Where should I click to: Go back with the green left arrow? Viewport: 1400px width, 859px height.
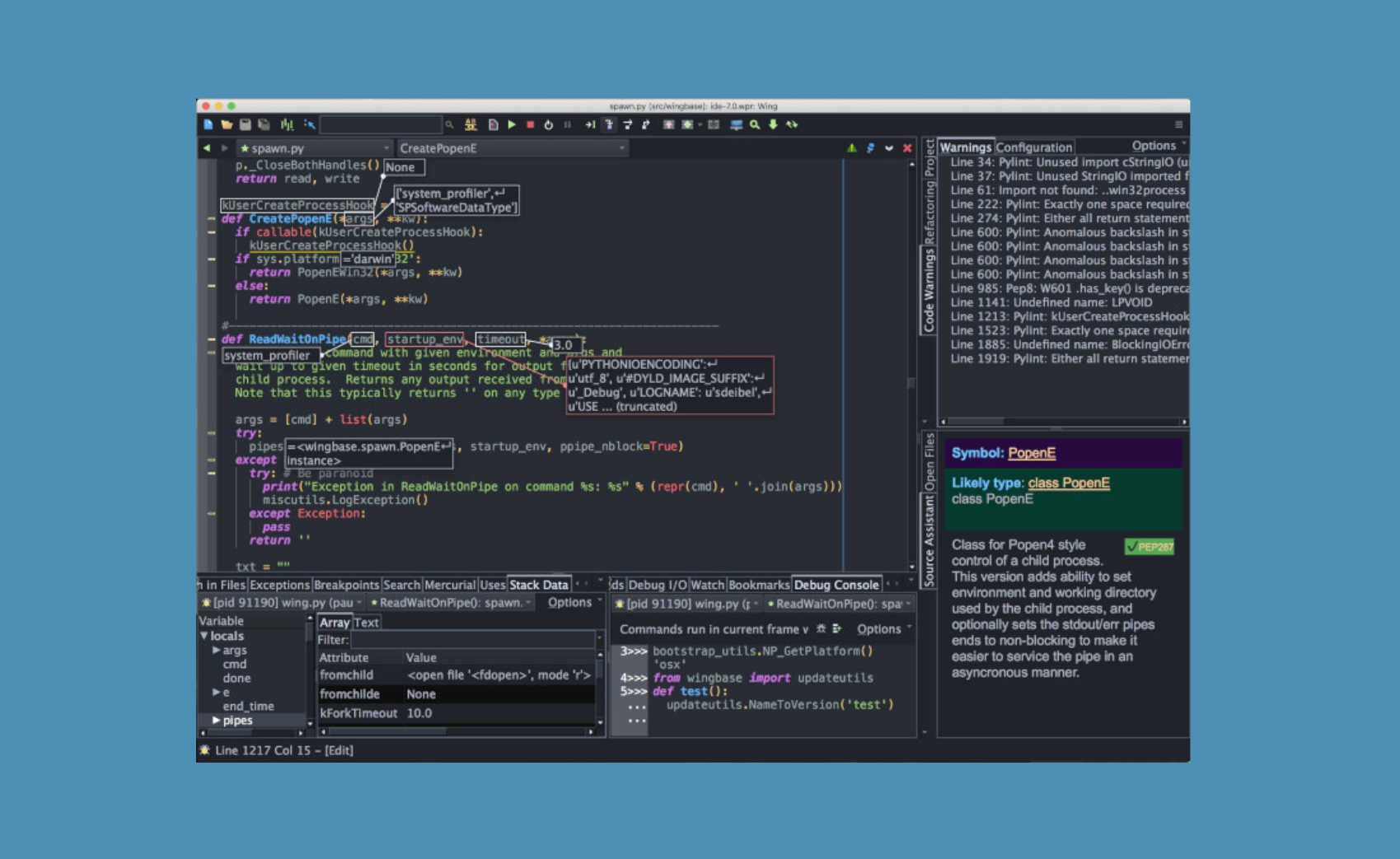click(206, 148)
